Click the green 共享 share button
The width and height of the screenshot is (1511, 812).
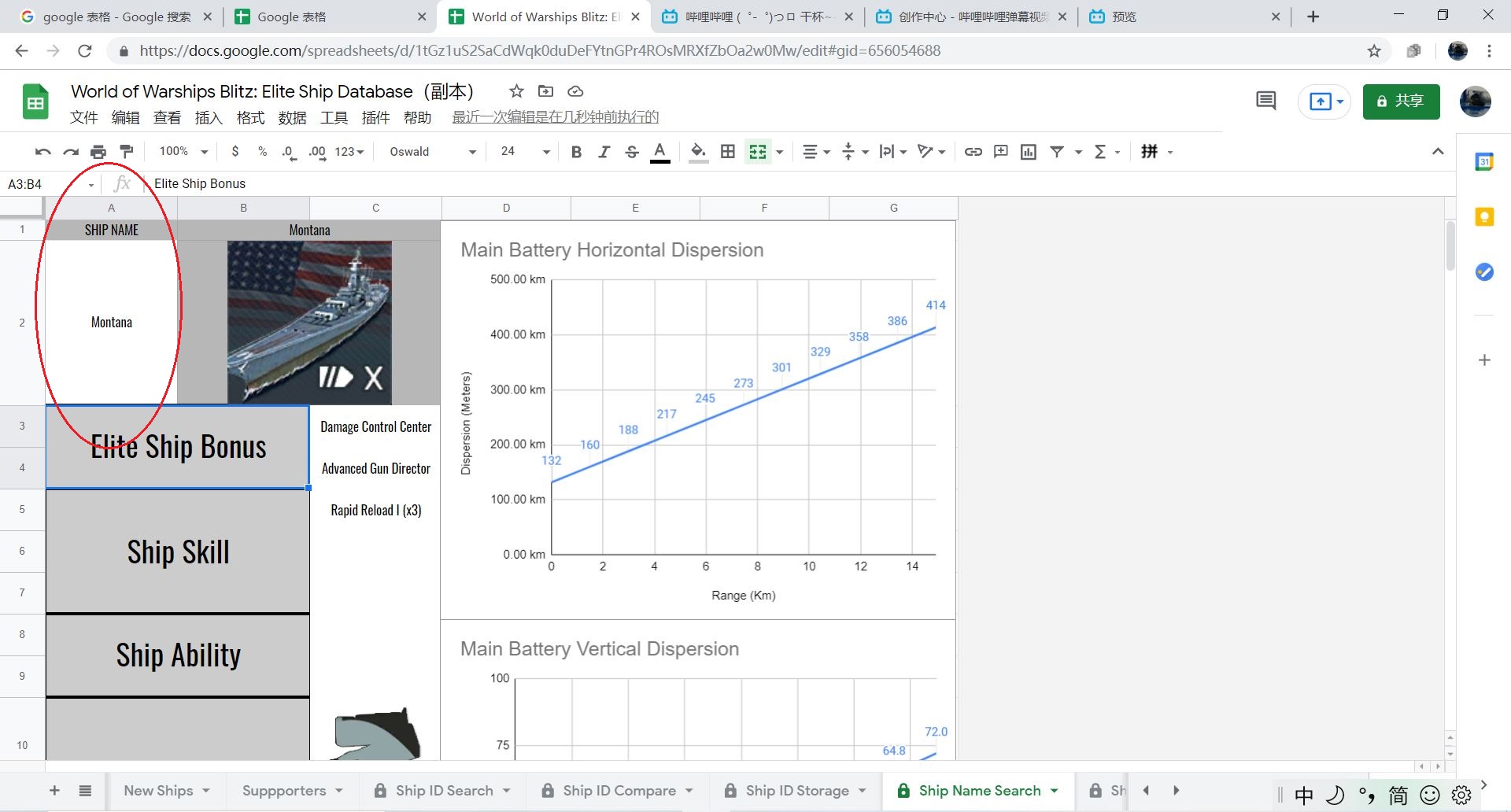click(1401, 101)
